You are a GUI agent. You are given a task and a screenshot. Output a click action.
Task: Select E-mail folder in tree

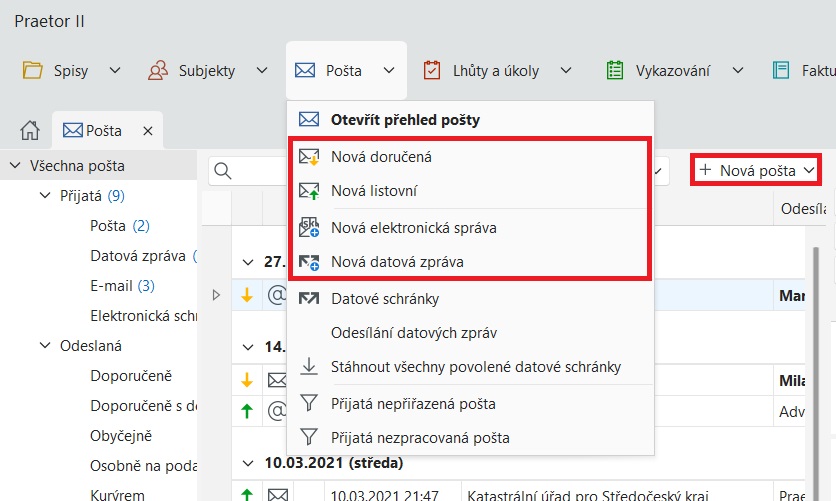click(x=112, y=285)
